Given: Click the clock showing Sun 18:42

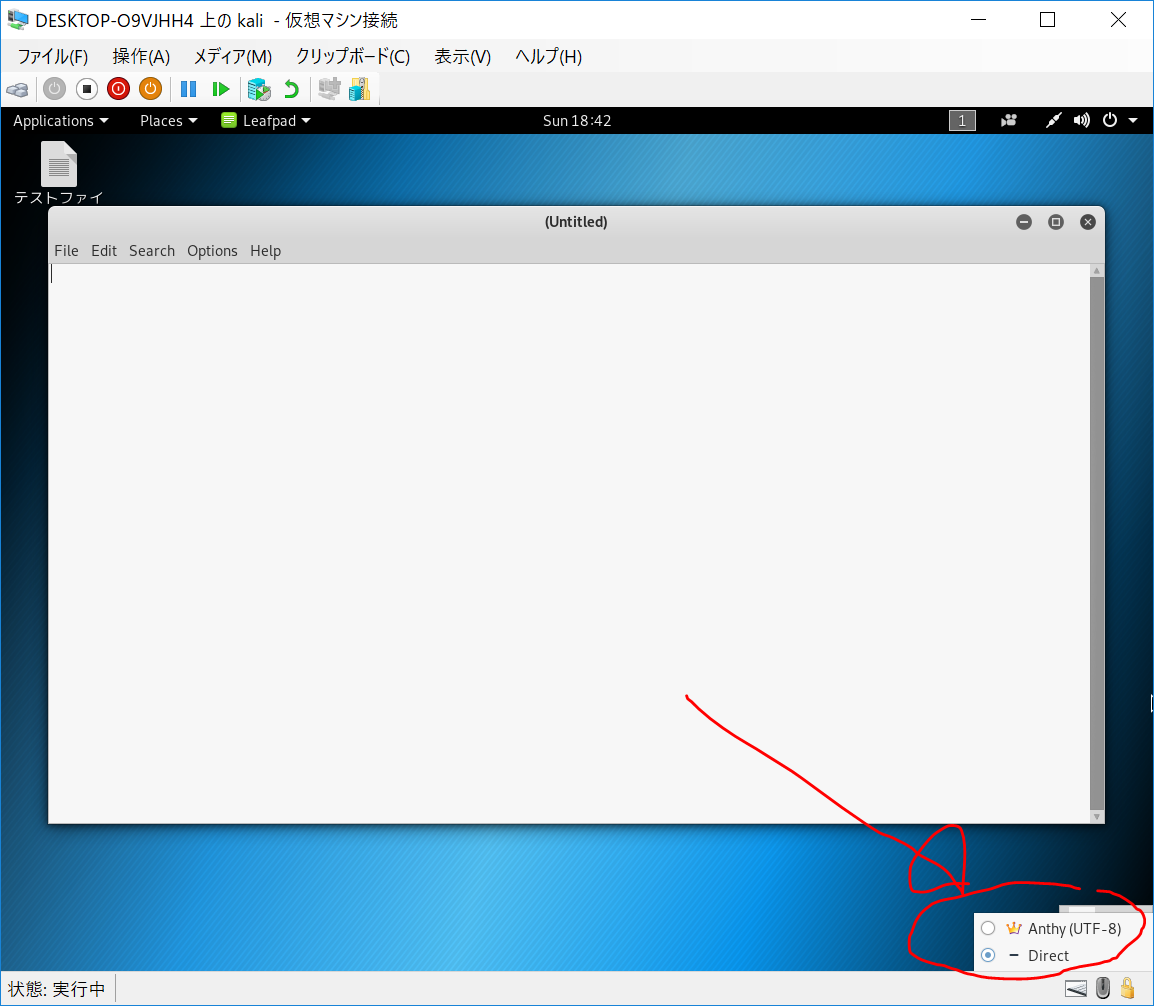Looking at the screenshot, I should (577, 121).
